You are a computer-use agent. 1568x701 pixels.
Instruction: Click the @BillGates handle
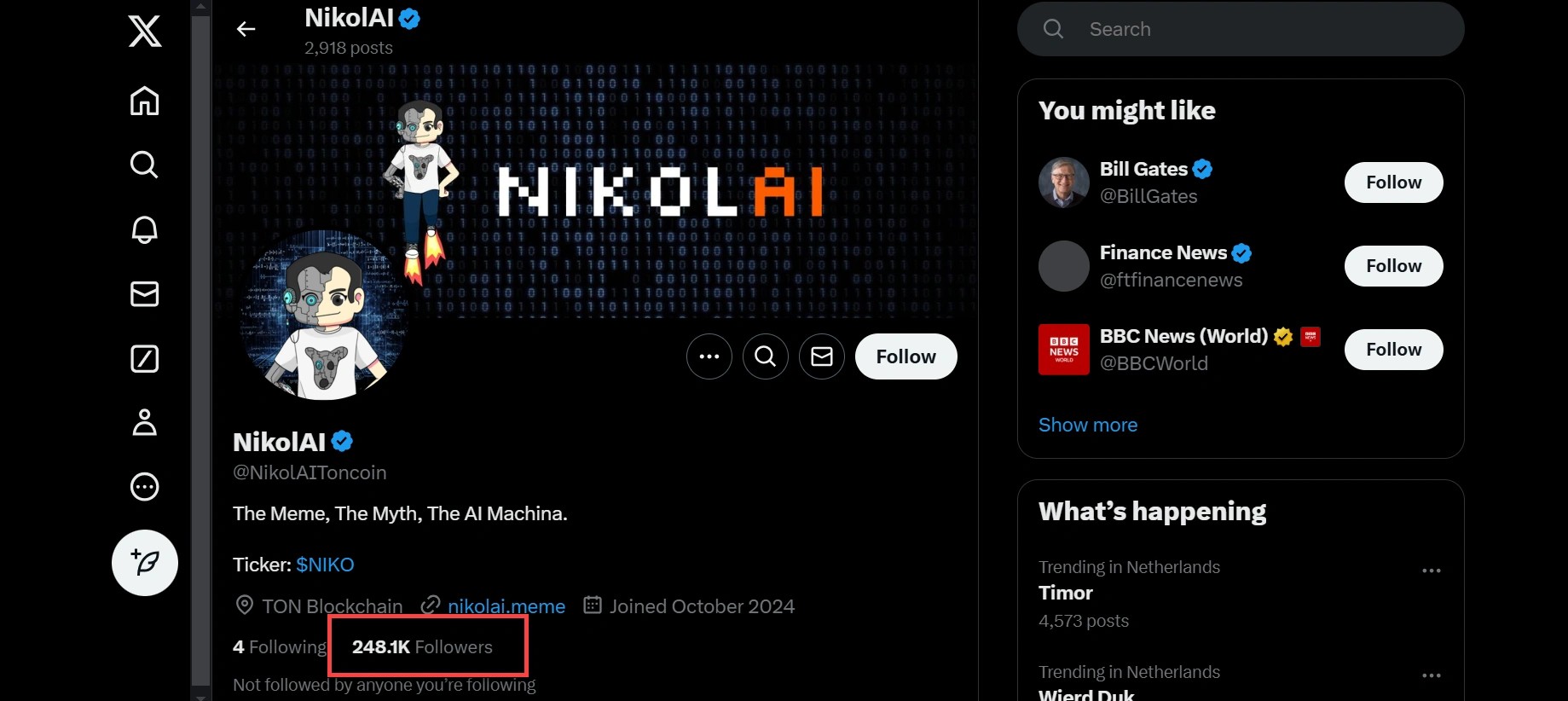coord(1149,196)
